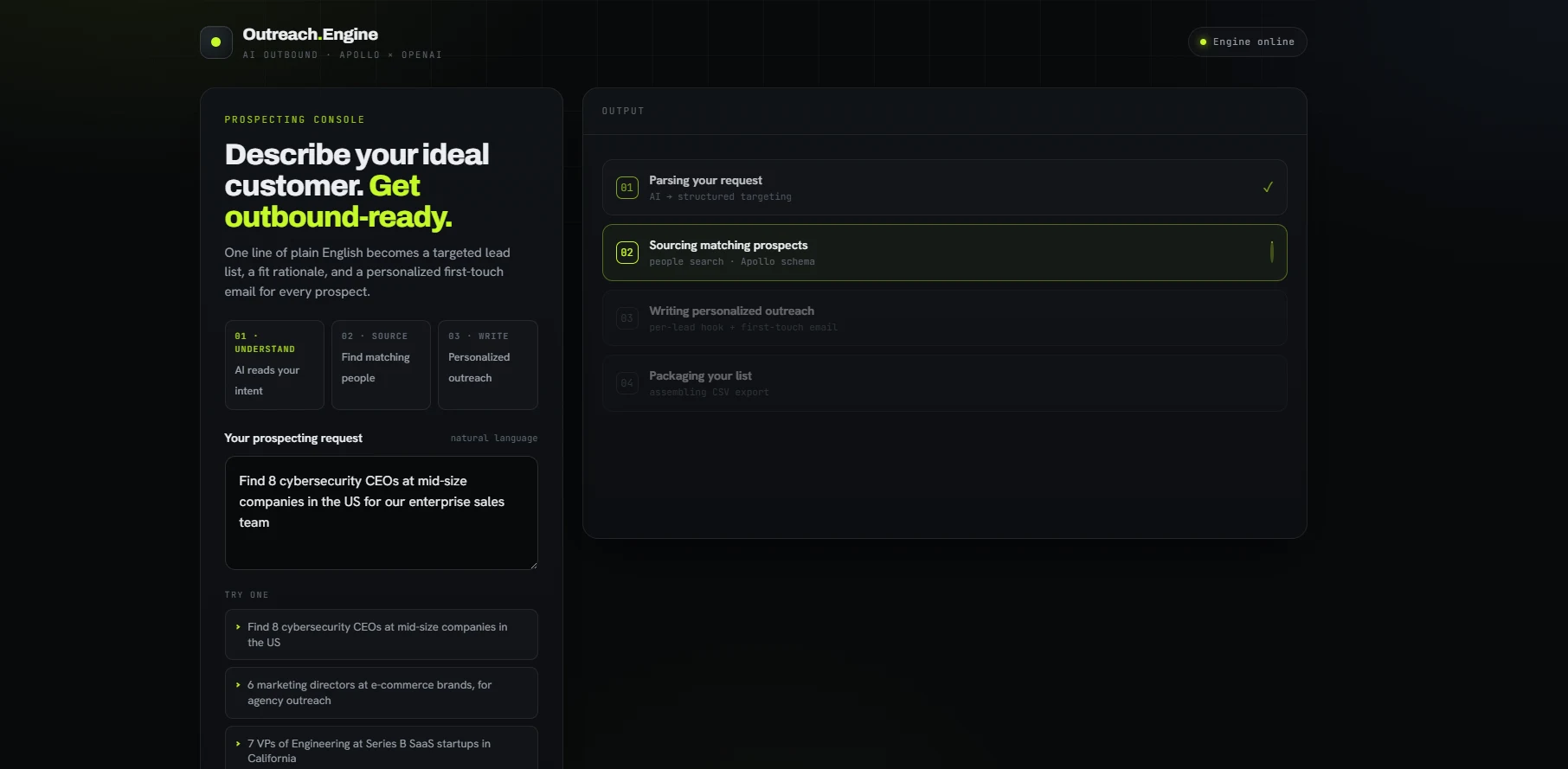Click the 01 Understand step card
This screenshot has height=769, width=1568.
tap(274, 365)
